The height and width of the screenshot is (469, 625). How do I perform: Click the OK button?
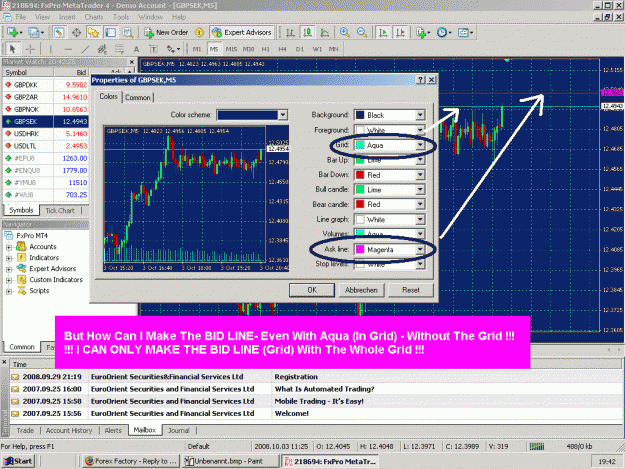(312, 290)
